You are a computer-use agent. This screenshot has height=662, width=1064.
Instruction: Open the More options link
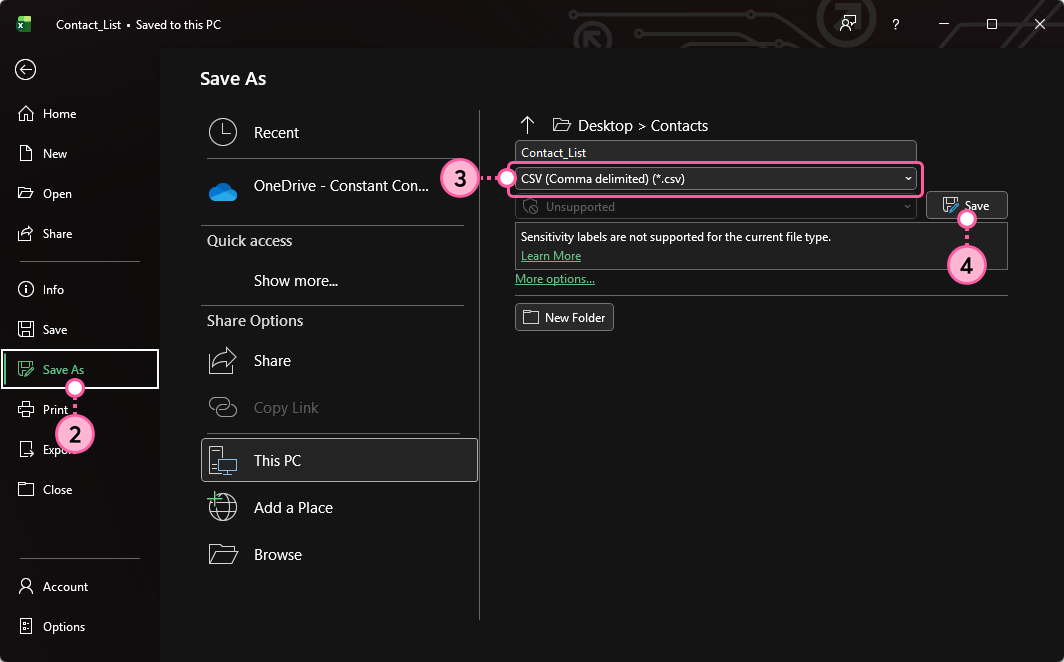555,279
